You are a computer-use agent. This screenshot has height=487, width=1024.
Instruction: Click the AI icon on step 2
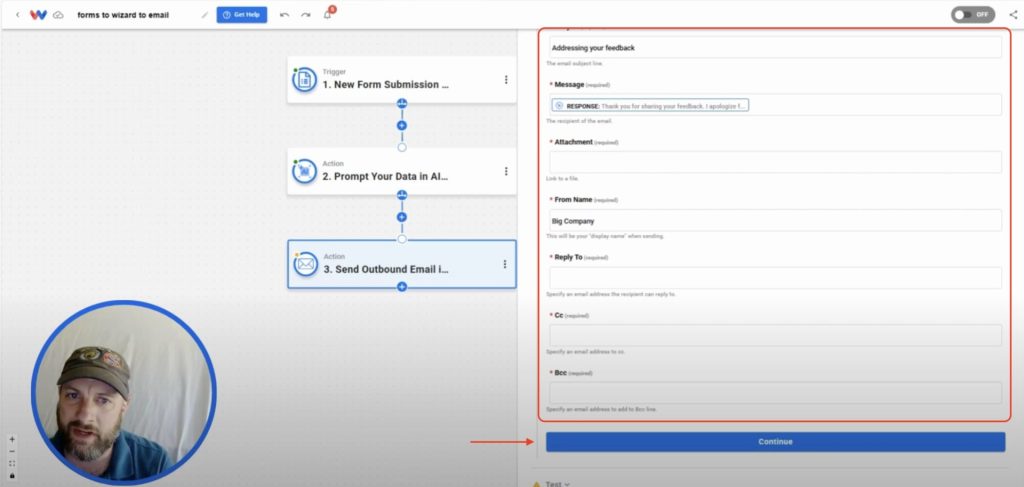pyautogui.click(x=304, y=171)
